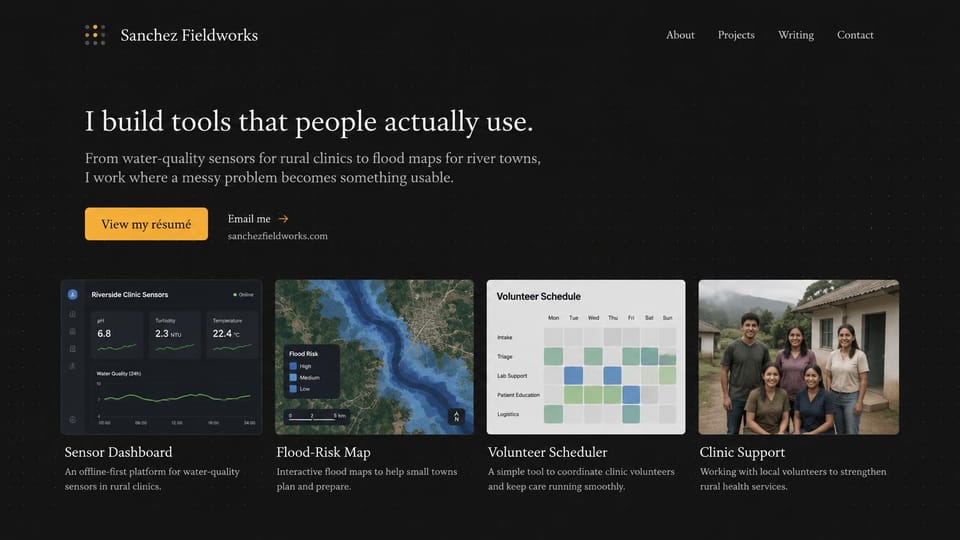Click the gear icon at sensor sidebar bottom
This screenshot has height=540, width=960.
point(72,420)
